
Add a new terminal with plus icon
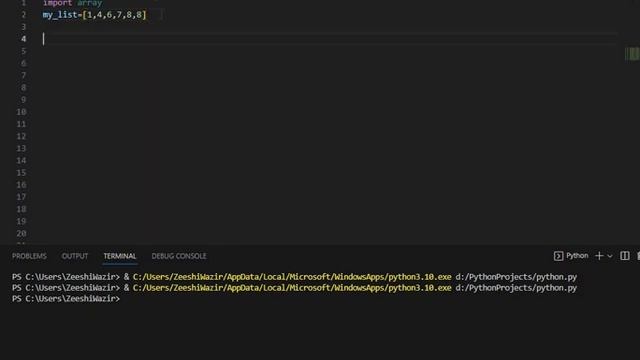pos(599,256)
